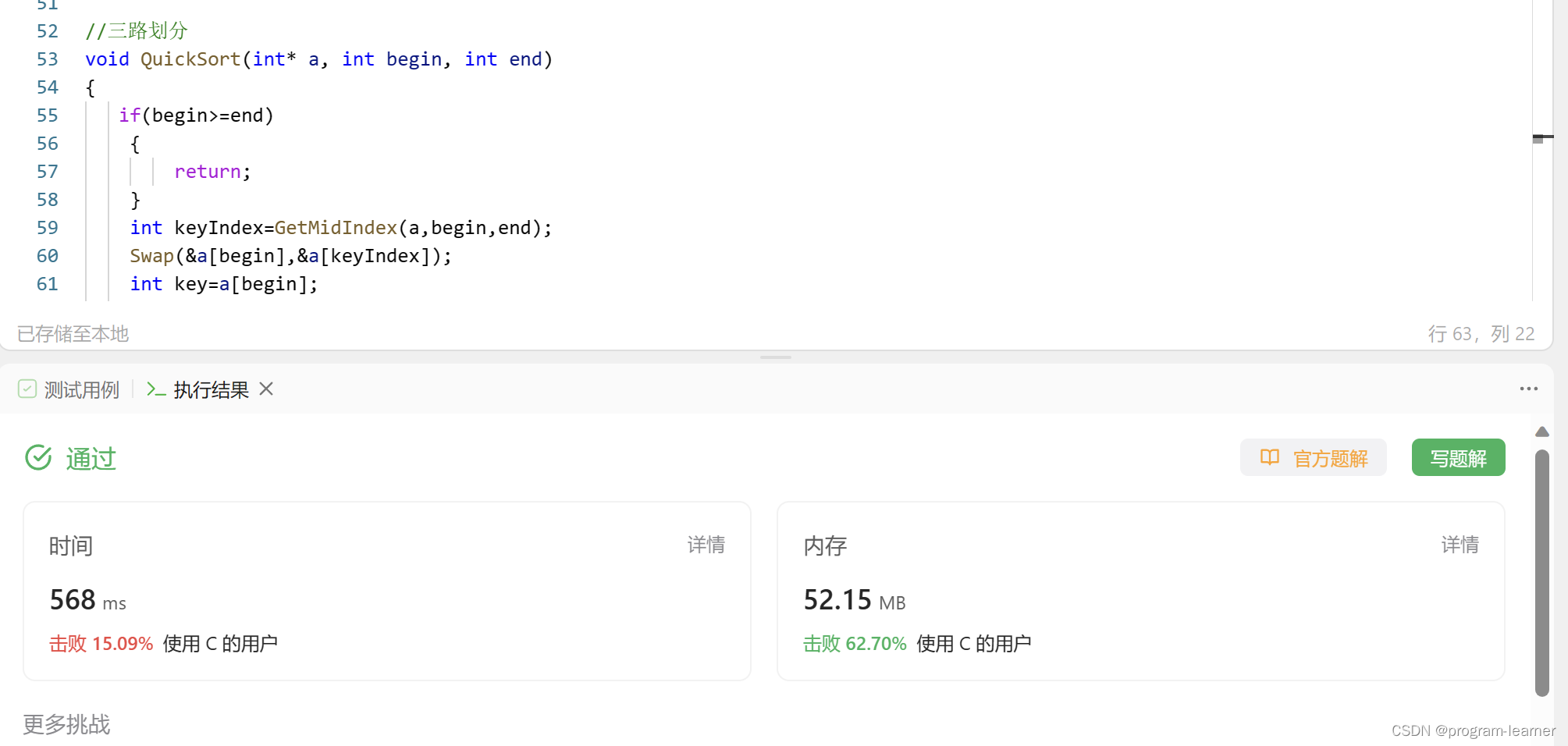Click the 通过 status text
The height and width of the screenshot is (746, 1568).
coord(91,459)
